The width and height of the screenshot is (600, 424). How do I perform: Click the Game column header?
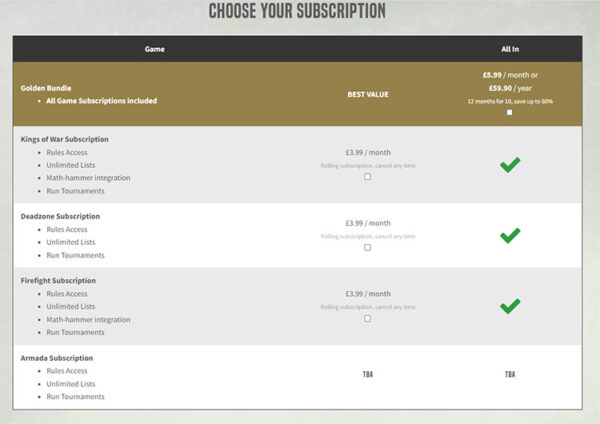(155, 48)
